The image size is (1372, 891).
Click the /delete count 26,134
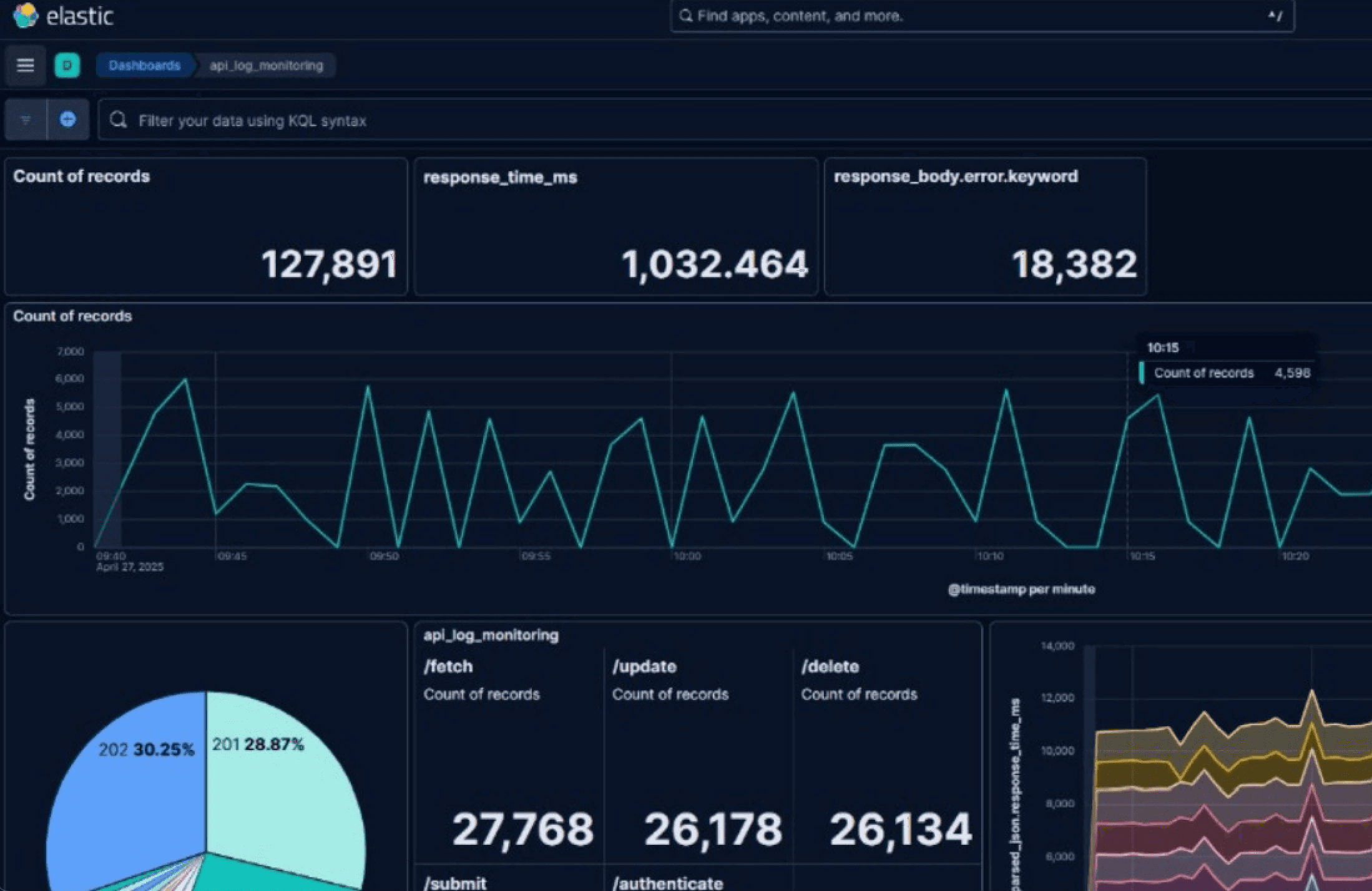point(901,830)
